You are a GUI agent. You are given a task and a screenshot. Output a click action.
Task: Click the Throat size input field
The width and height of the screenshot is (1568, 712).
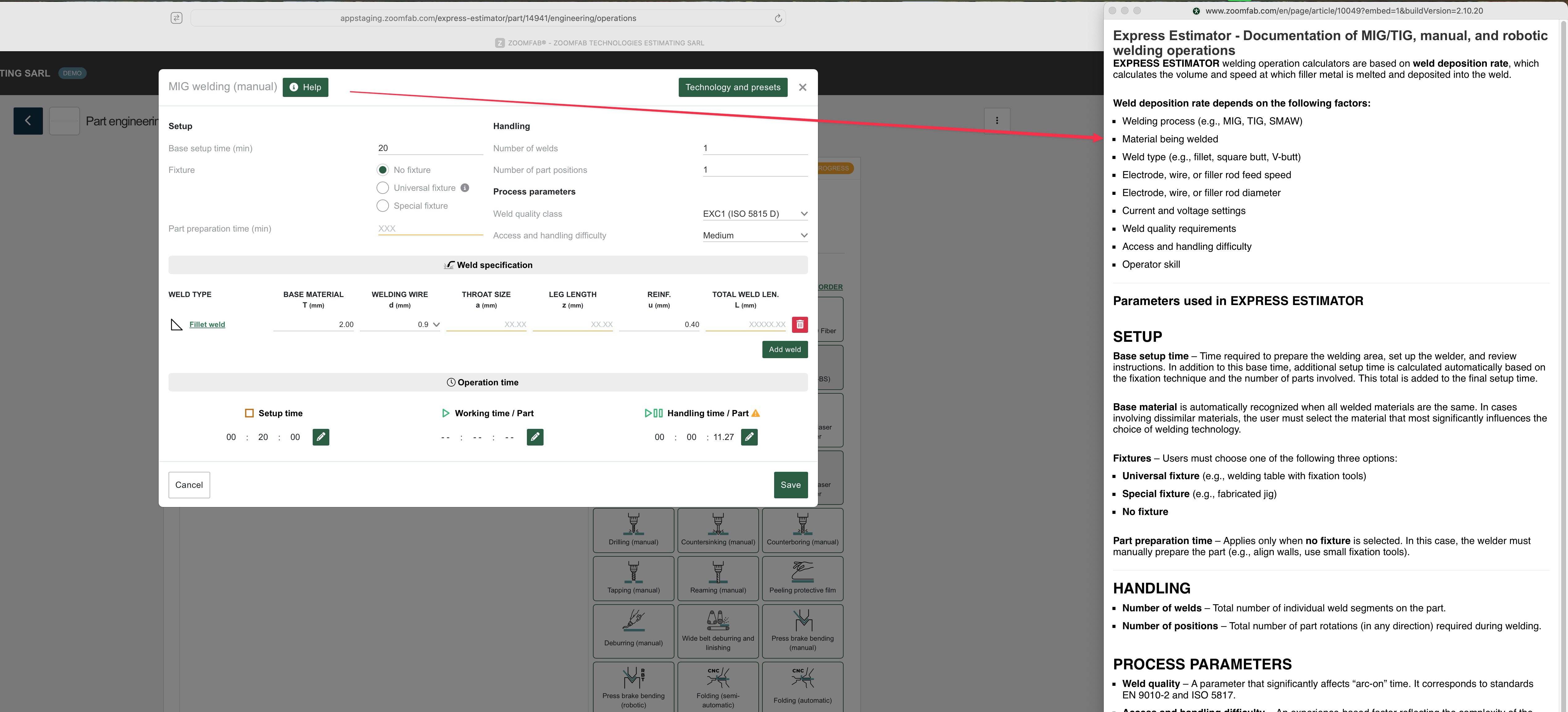486,325
